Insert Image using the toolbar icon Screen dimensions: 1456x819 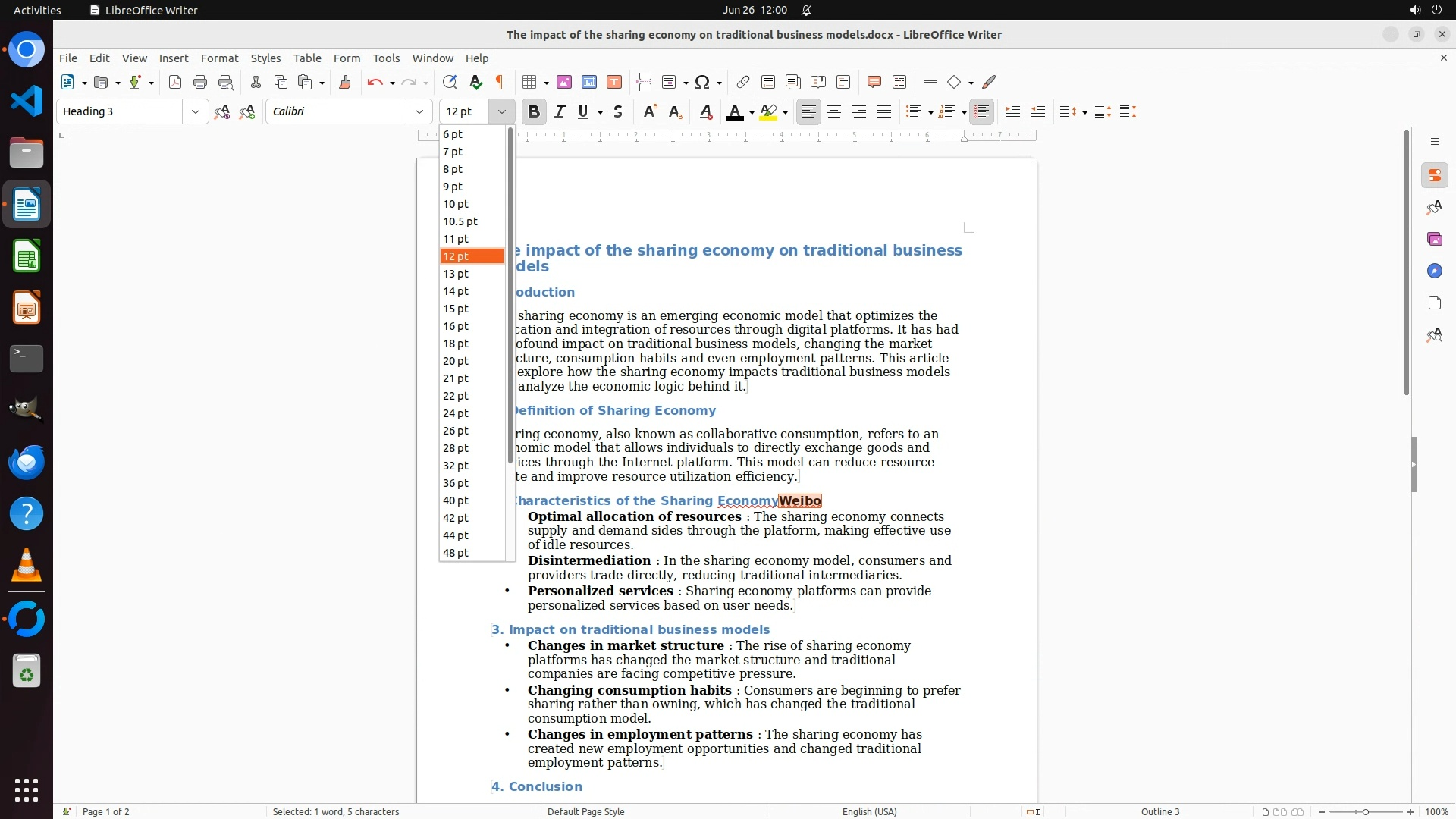[564, 82]
